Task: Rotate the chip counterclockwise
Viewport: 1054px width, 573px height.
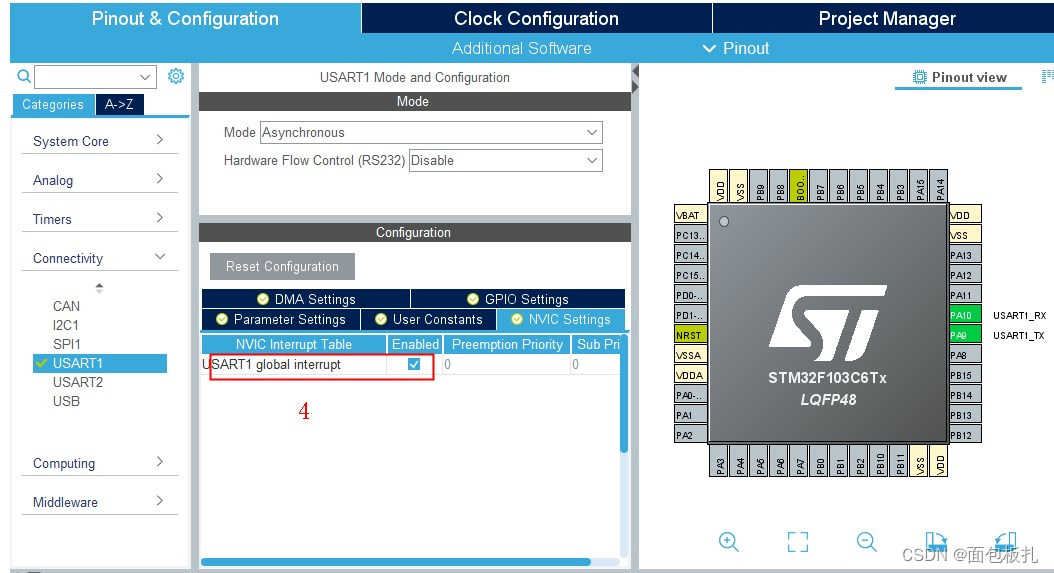Action: tap(1005, 541)
